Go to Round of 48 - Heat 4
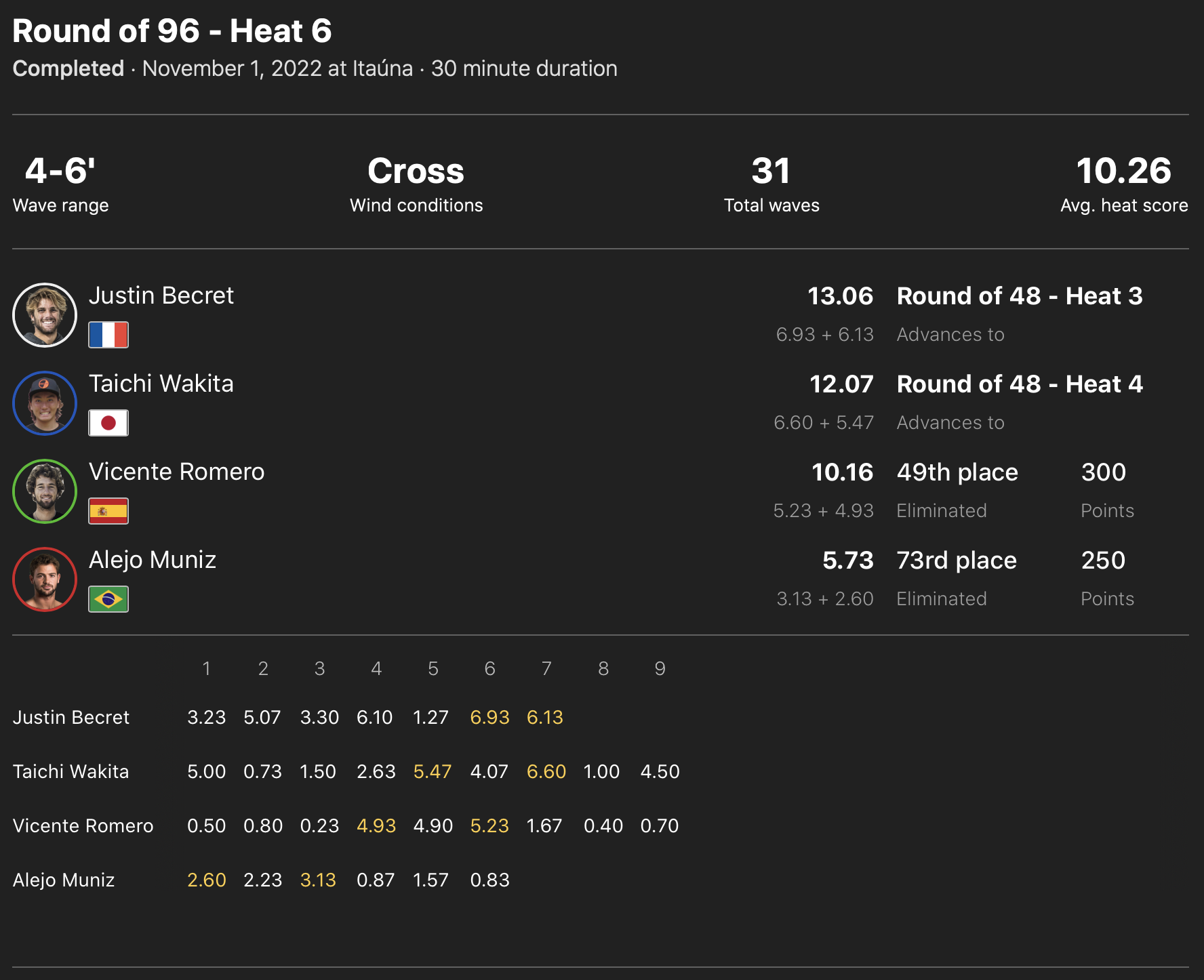1204x980 pixels. tap(1019, 384)
